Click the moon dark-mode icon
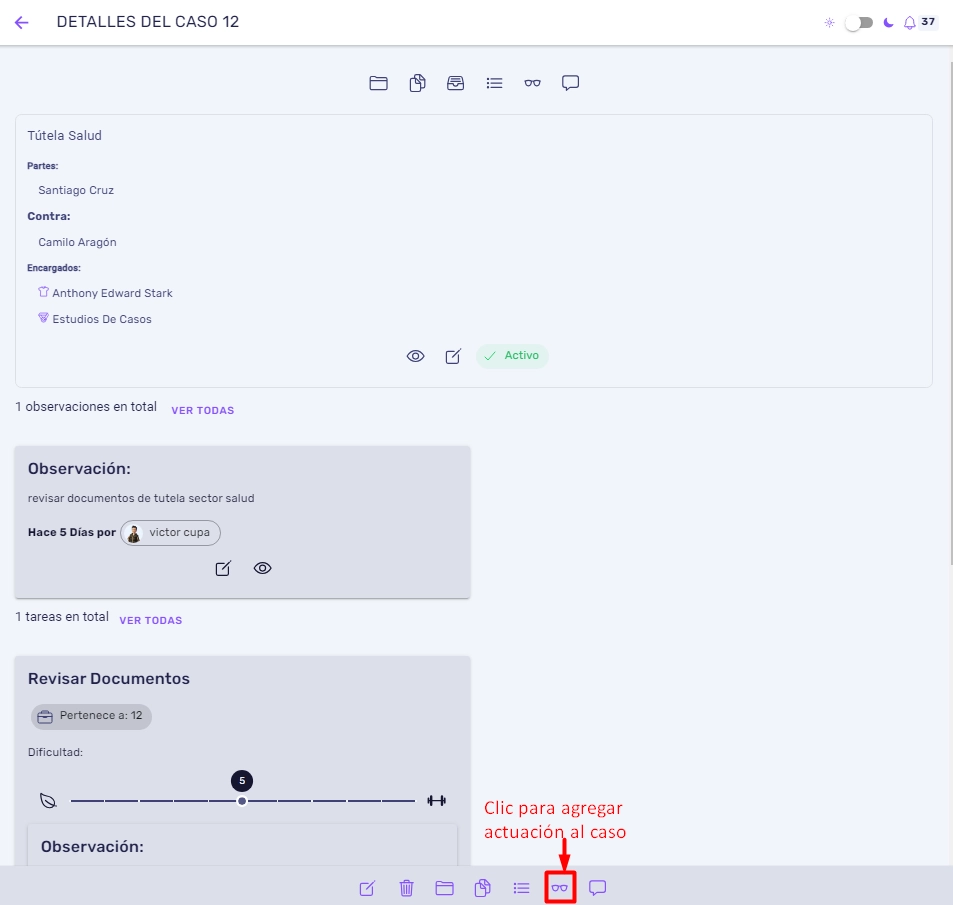 [x=888, y=23]
